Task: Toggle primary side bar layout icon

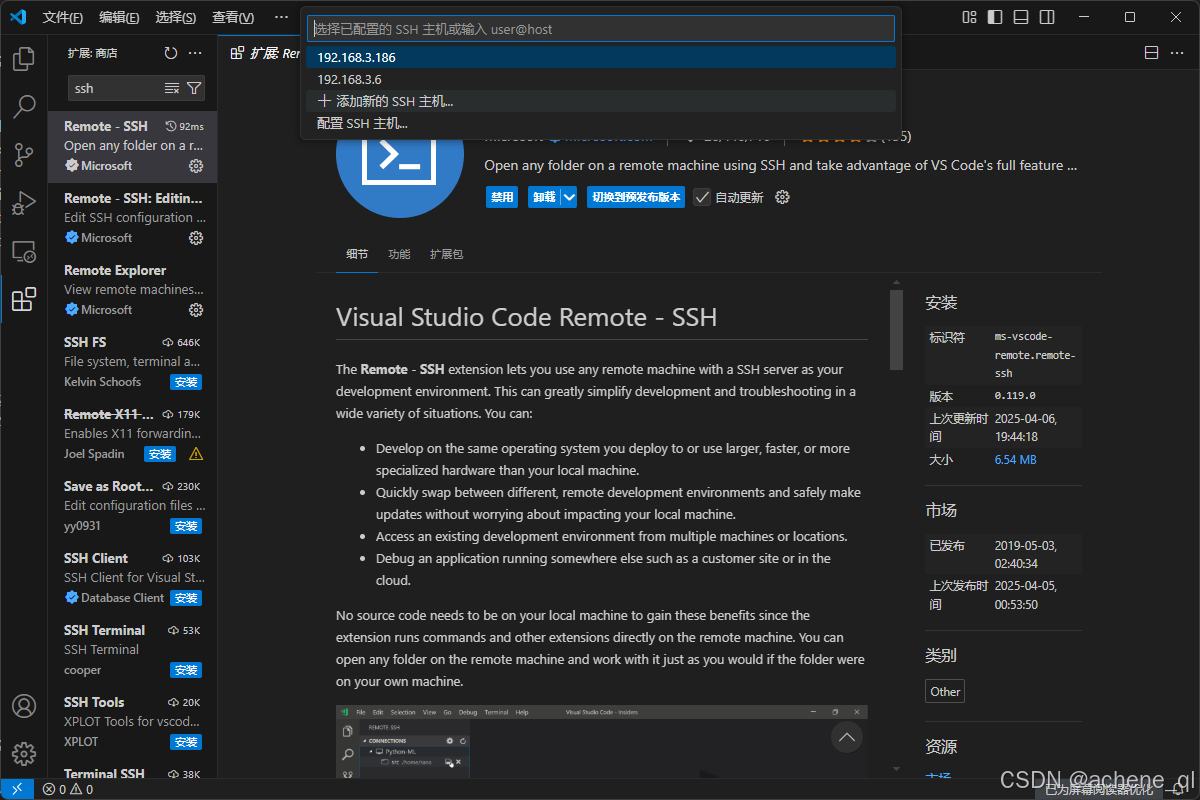Action: coord(994,17)
